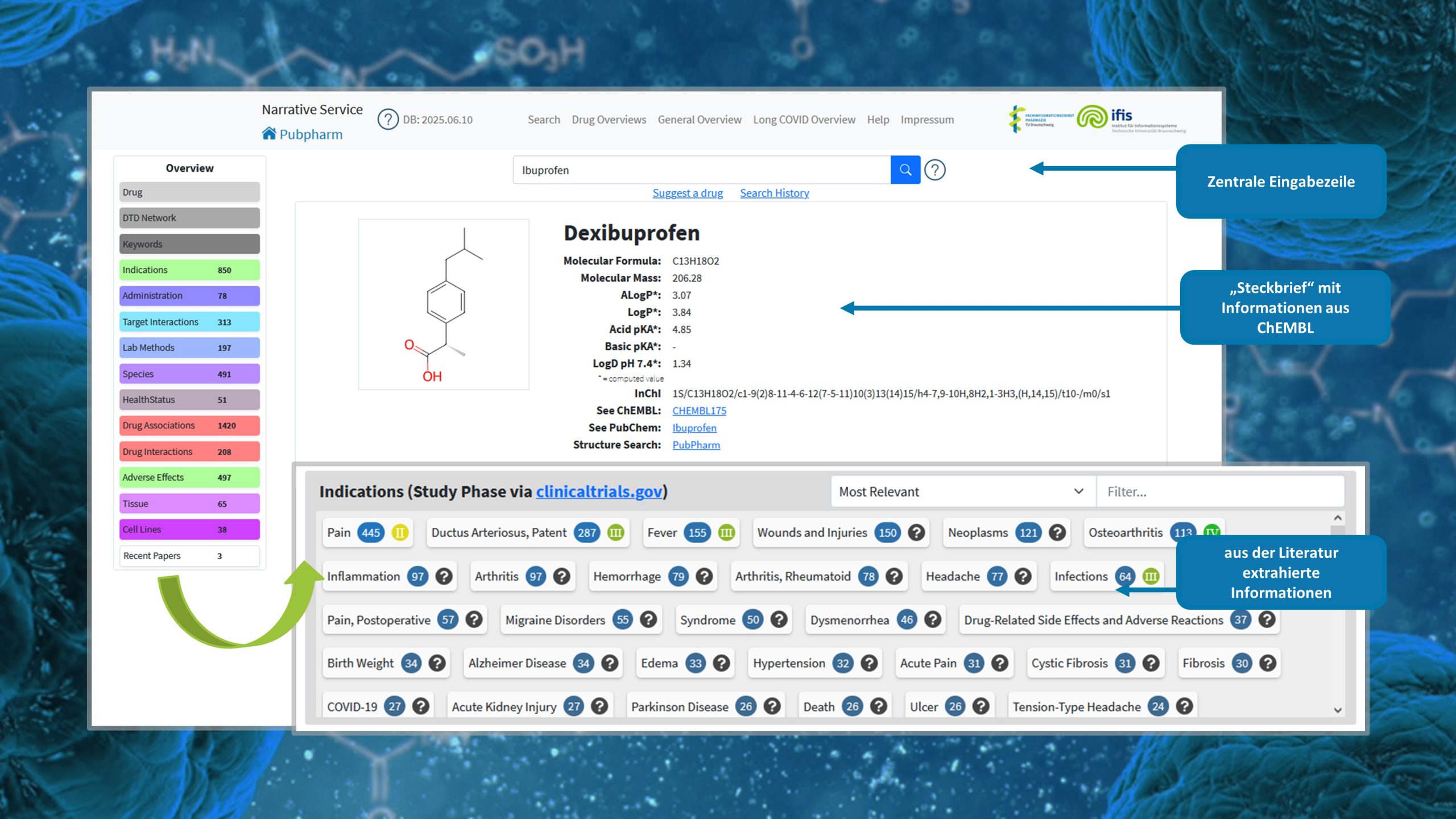Click help icon beside search button
1456x819 pixels.
(x=934, y=169)
